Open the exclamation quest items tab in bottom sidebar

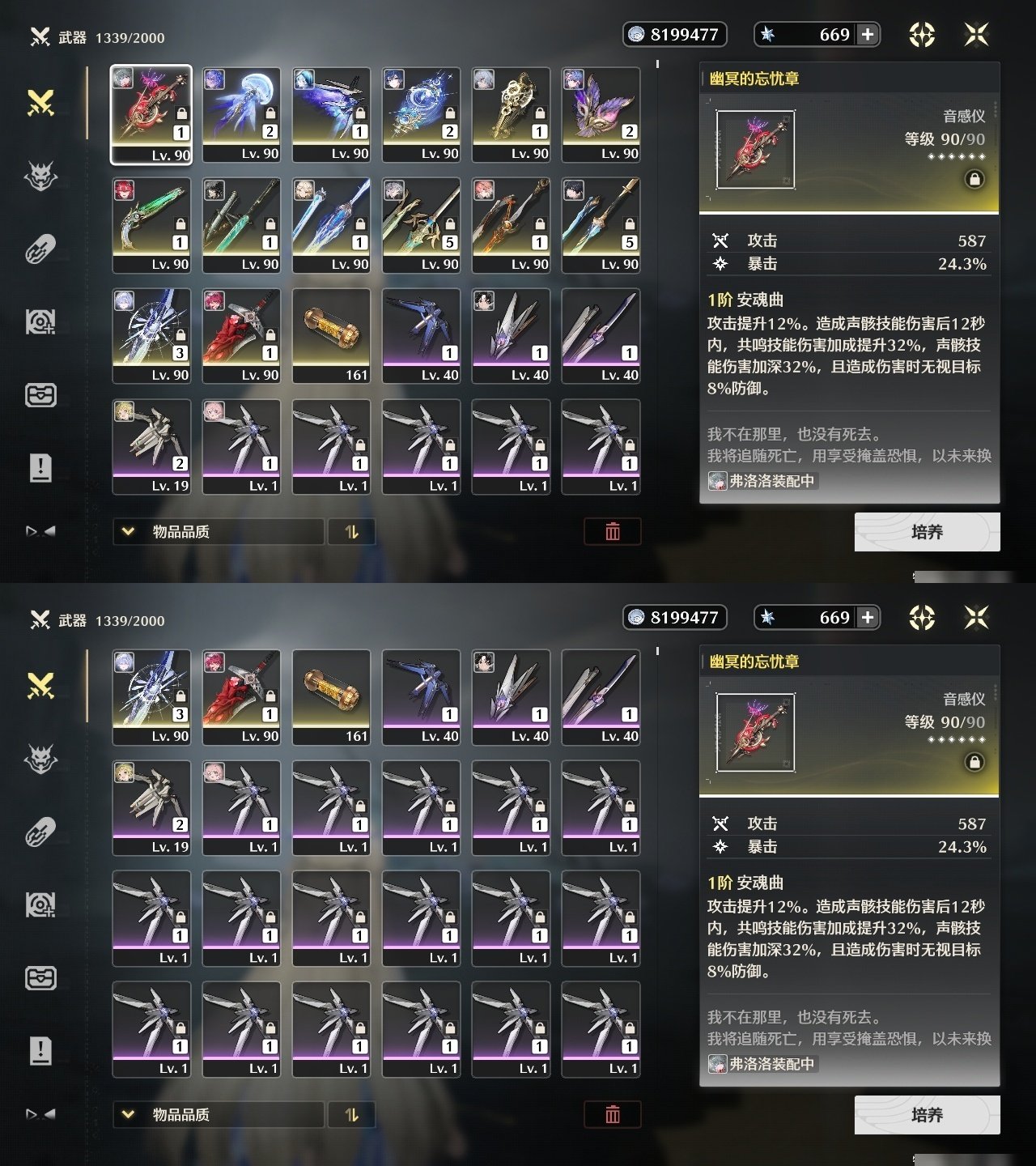tap(40, 1051)
